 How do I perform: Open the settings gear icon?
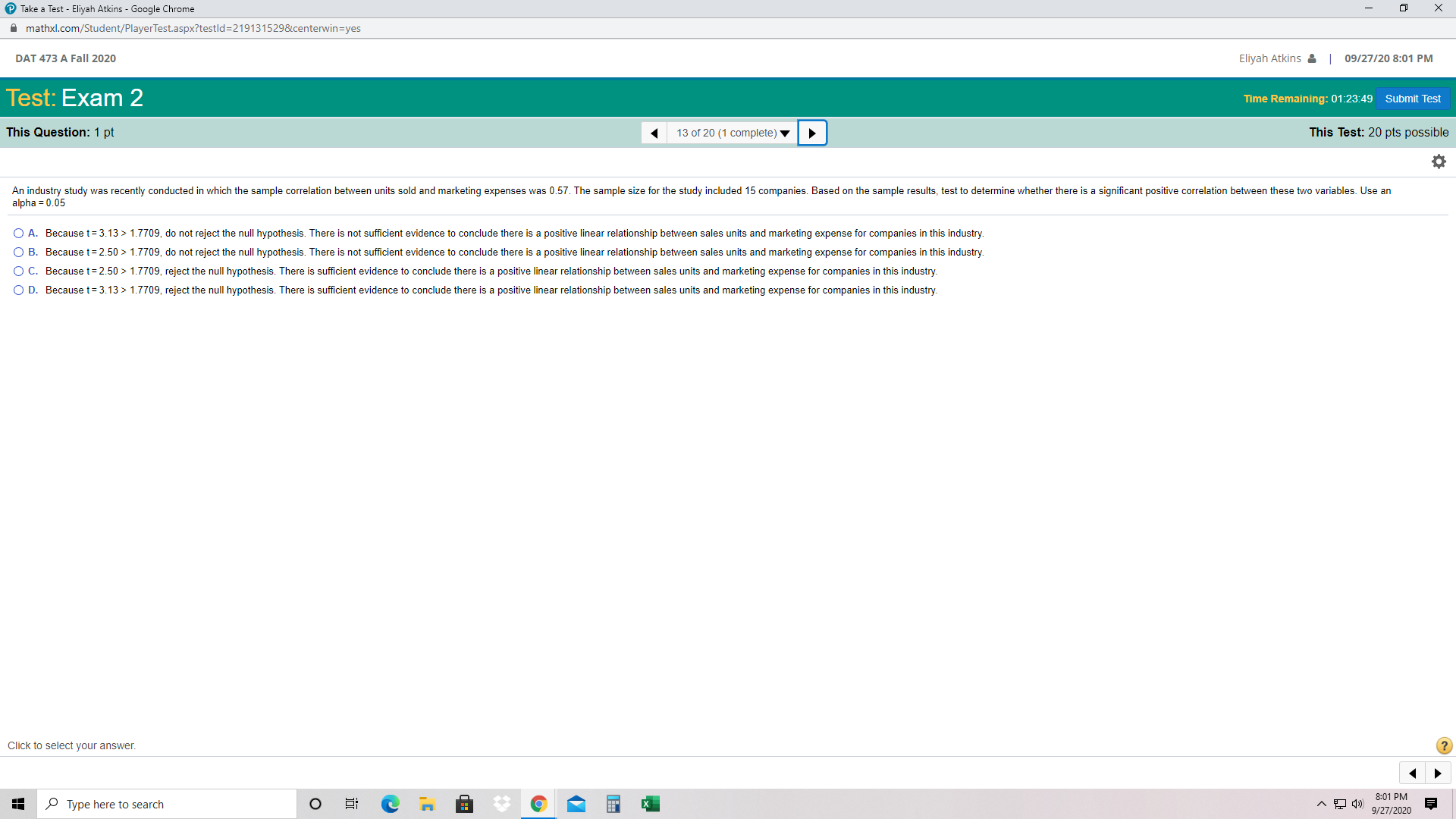pyautogui.click(x=1439, y=162)
